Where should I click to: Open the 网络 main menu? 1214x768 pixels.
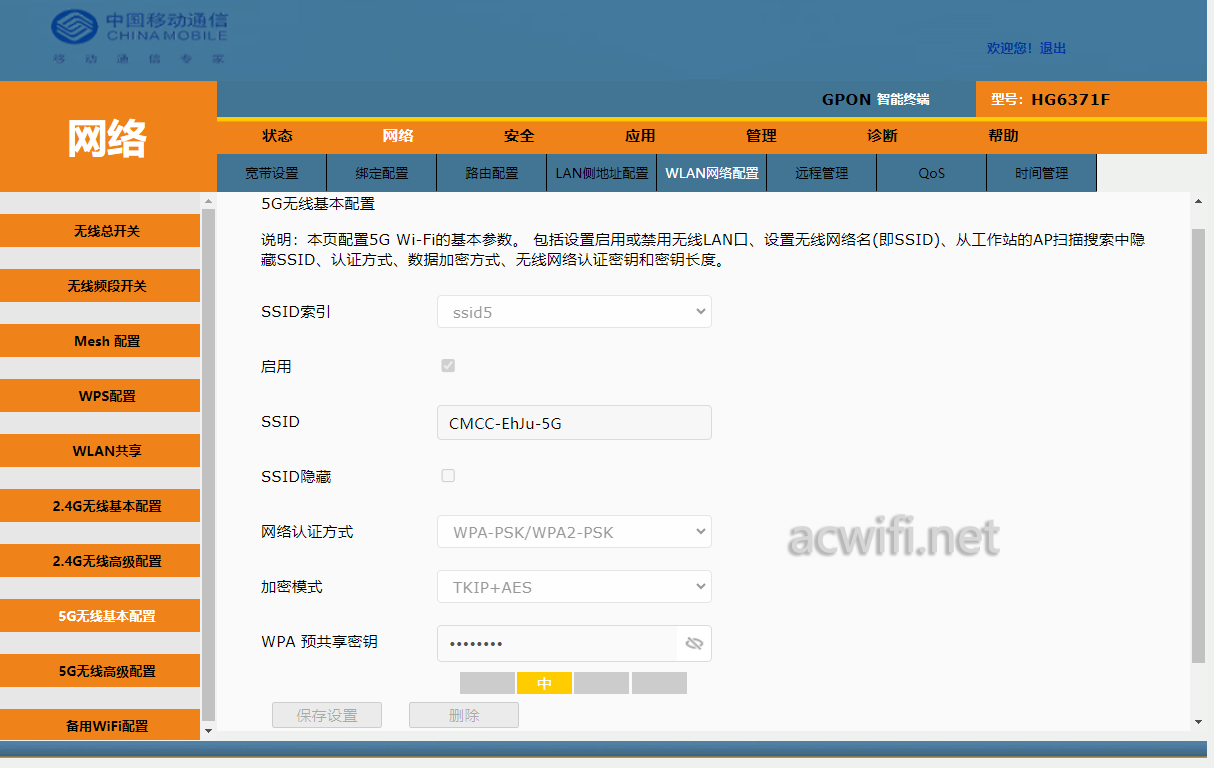(x=398, y=136)
